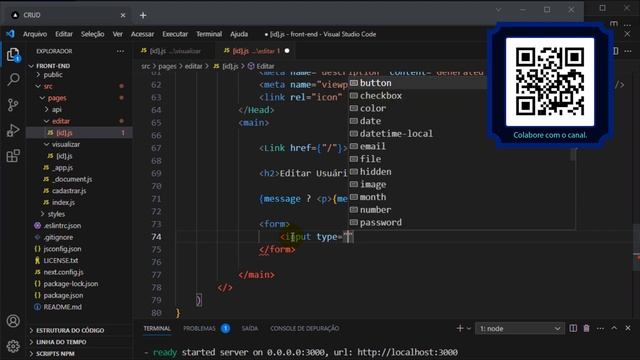Viewport: 640px width, 360px height.
Task: Close the CRUD browser tab
Action: [123, 15]
